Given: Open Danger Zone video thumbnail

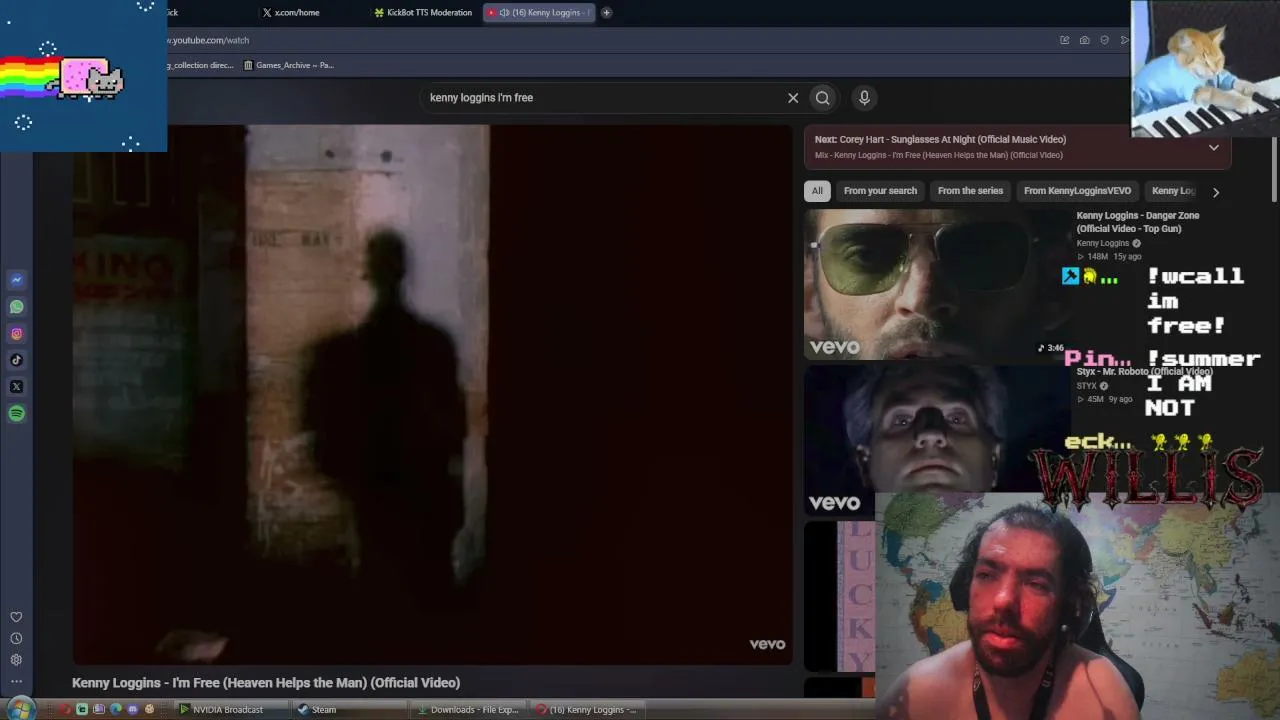Looking at the screenshot, I should tap(937, 284).
